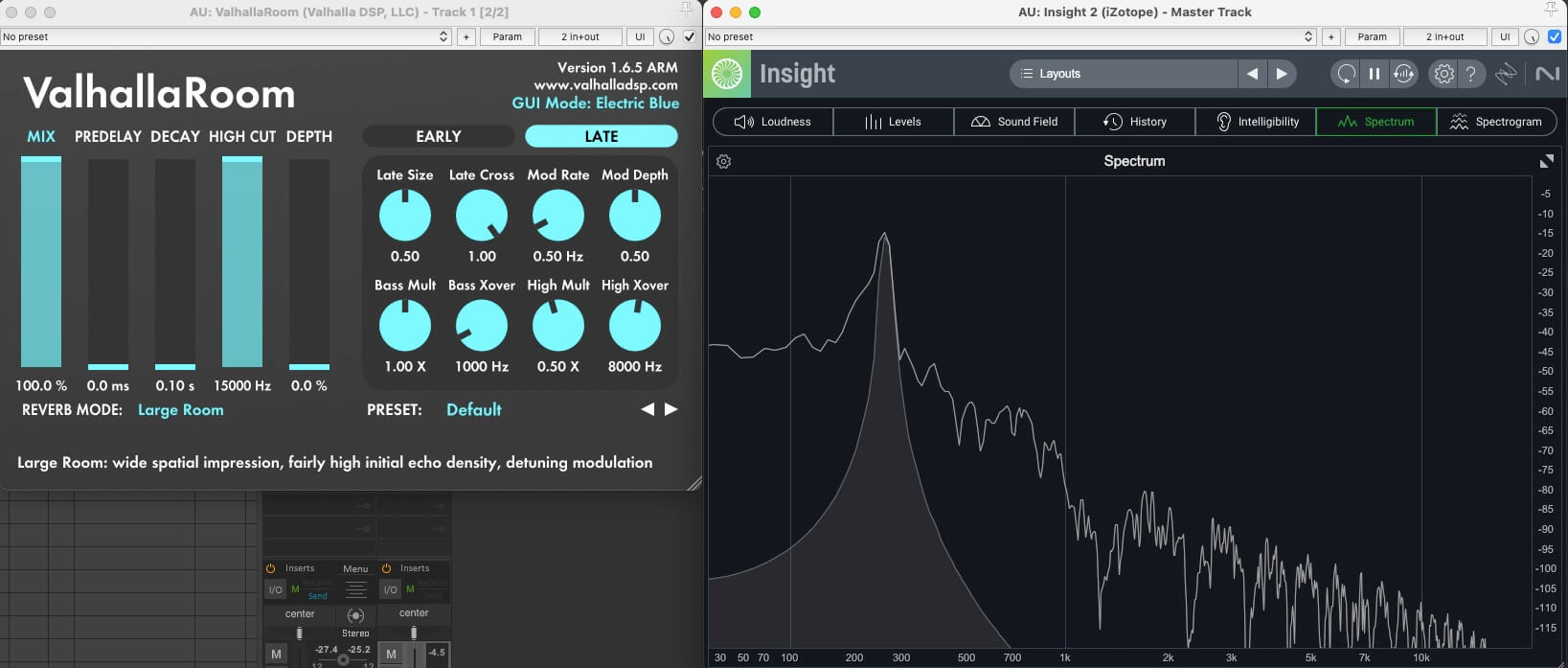Toggle ValhallaRoom plugin bypass checkbox

pyautogui.click(x=689, y=37)
